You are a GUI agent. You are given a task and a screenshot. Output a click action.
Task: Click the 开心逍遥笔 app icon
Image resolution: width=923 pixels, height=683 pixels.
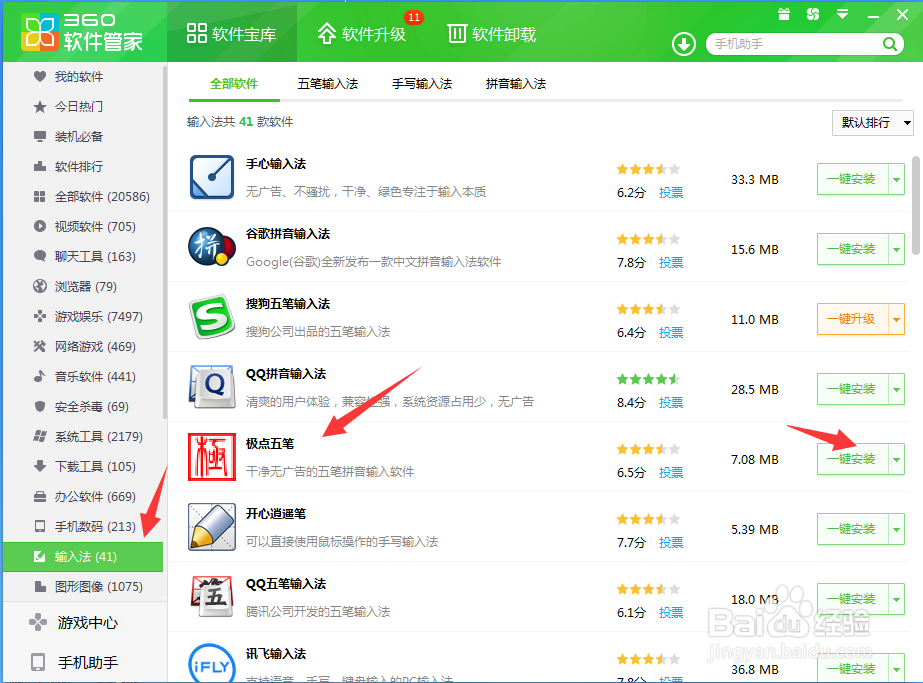[x=212, y=527]
